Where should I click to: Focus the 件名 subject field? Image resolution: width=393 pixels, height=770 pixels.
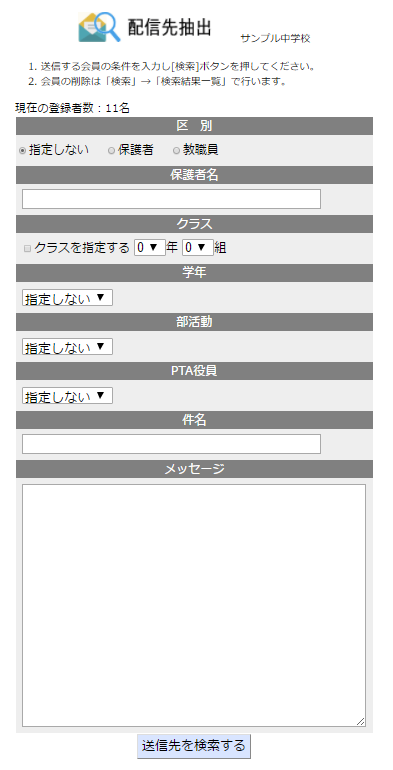(171, 444)
